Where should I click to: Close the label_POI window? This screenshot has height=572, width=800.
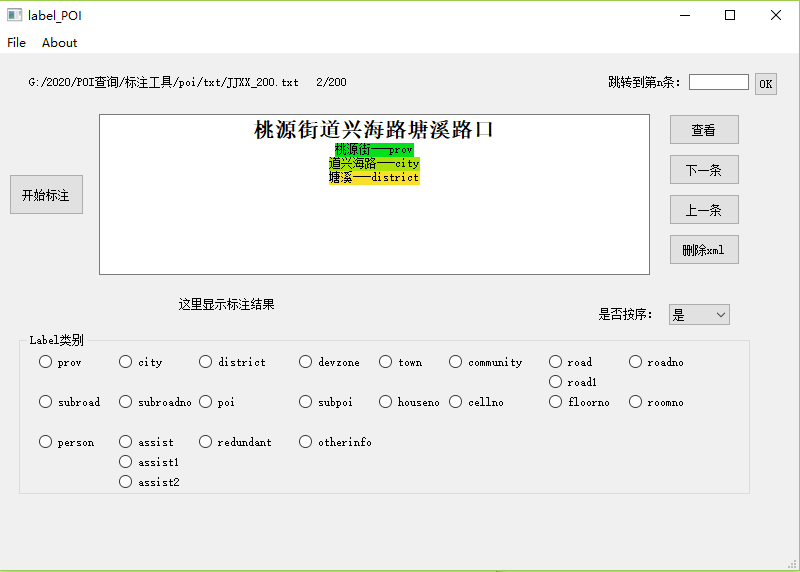[776, 15]
